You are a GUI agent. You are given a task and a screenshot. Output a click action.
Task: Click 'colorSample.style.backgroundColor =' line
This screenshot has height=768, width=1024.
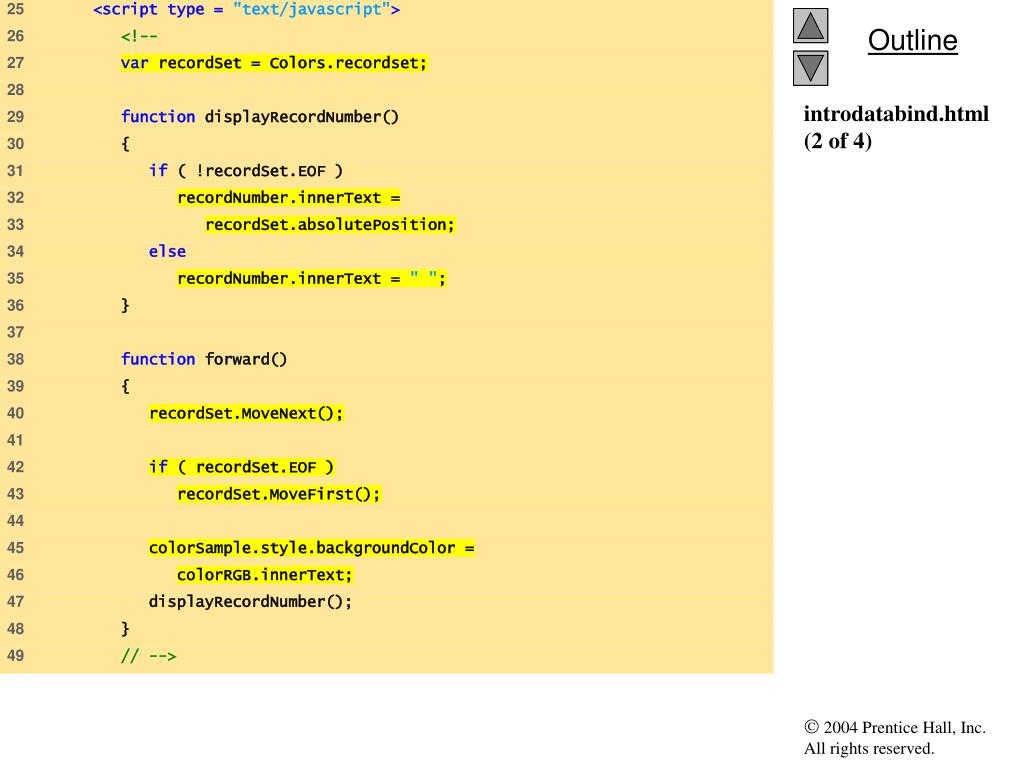[312, 548]
